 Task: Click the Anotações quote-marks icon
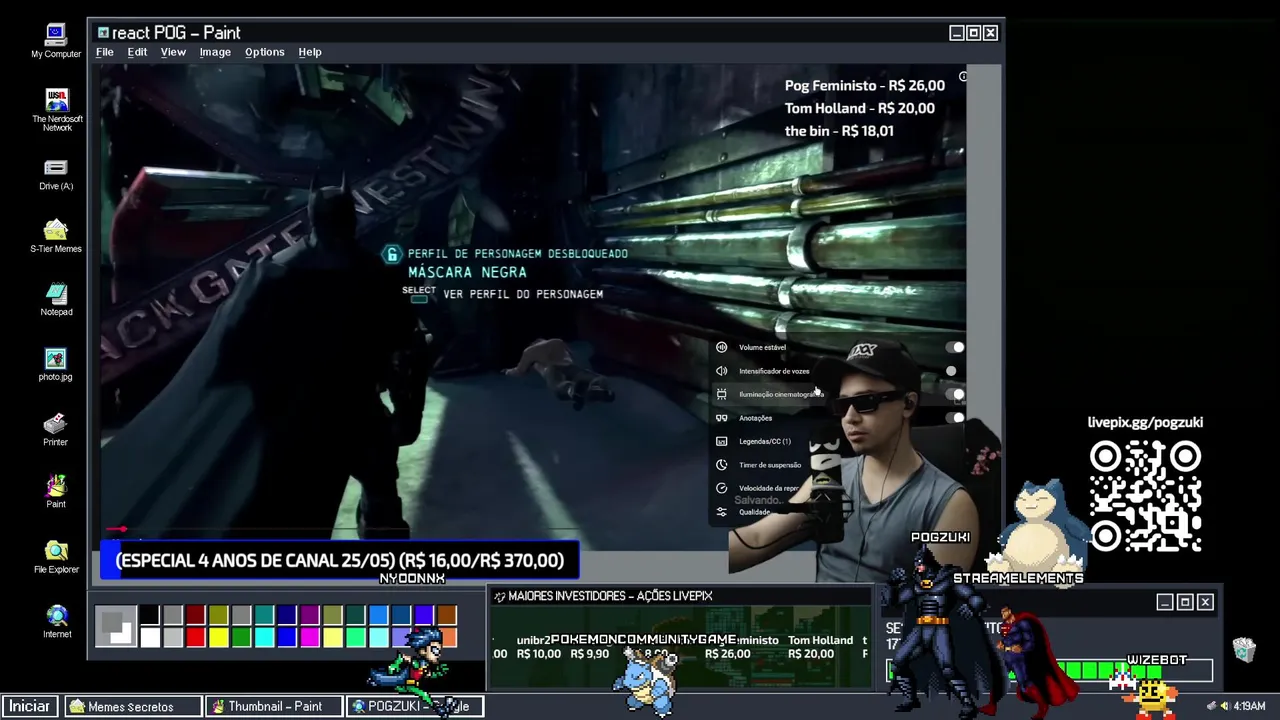(721, 418)
